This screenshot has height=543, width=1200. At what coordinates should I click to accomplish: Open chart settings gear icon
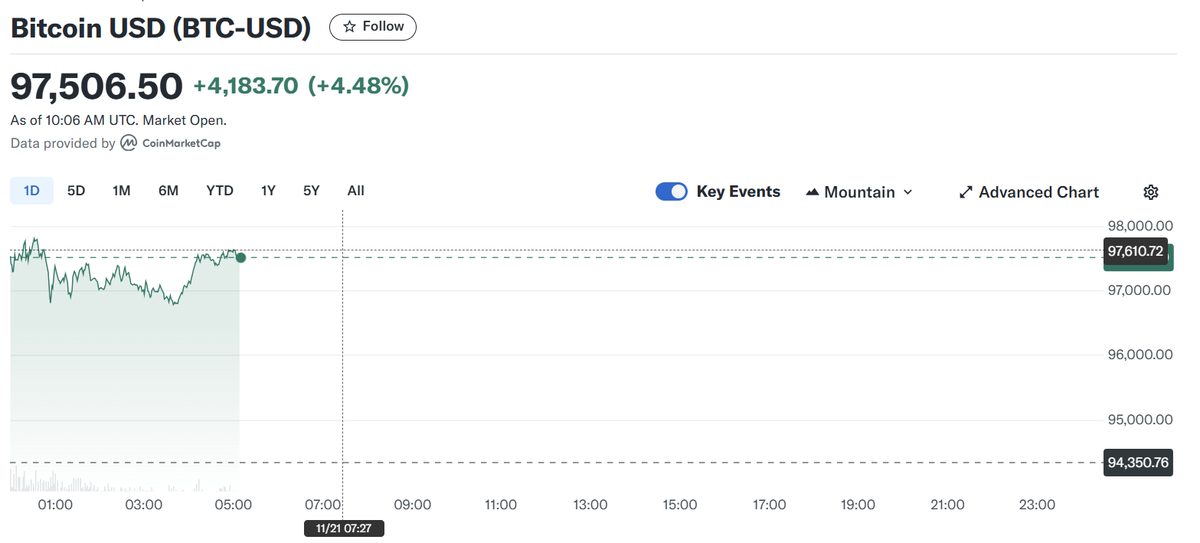(1151, 192)
